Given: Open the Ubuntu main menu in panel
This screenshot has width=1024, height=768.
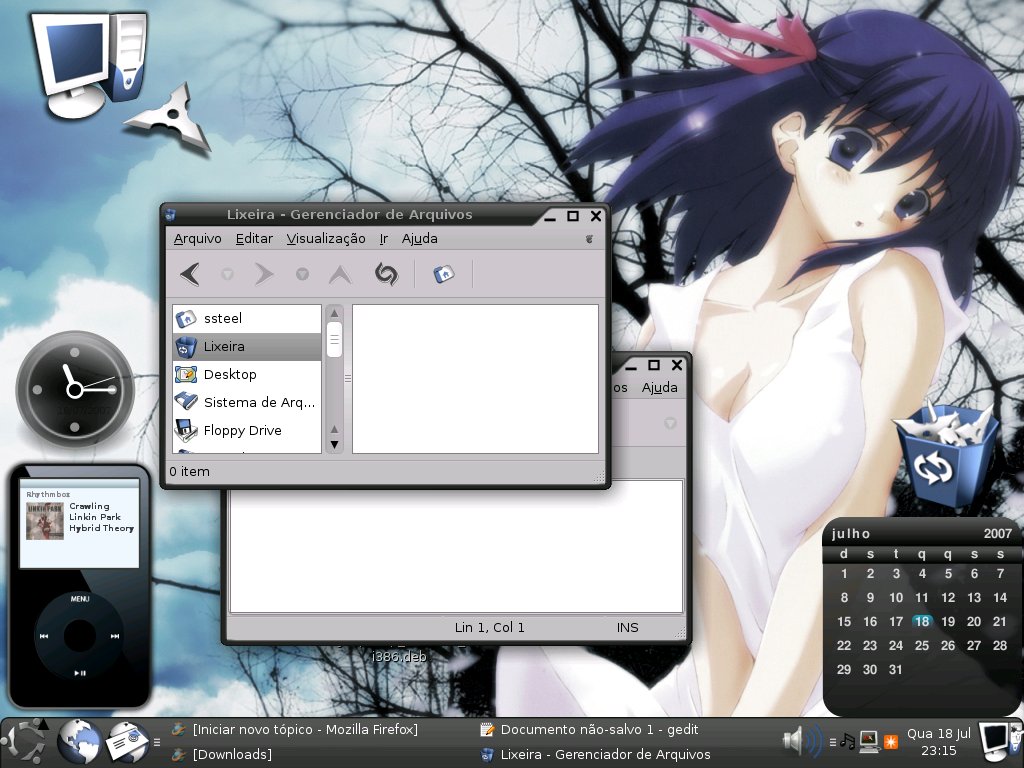Looking at the screenshot, I should 26,743.
